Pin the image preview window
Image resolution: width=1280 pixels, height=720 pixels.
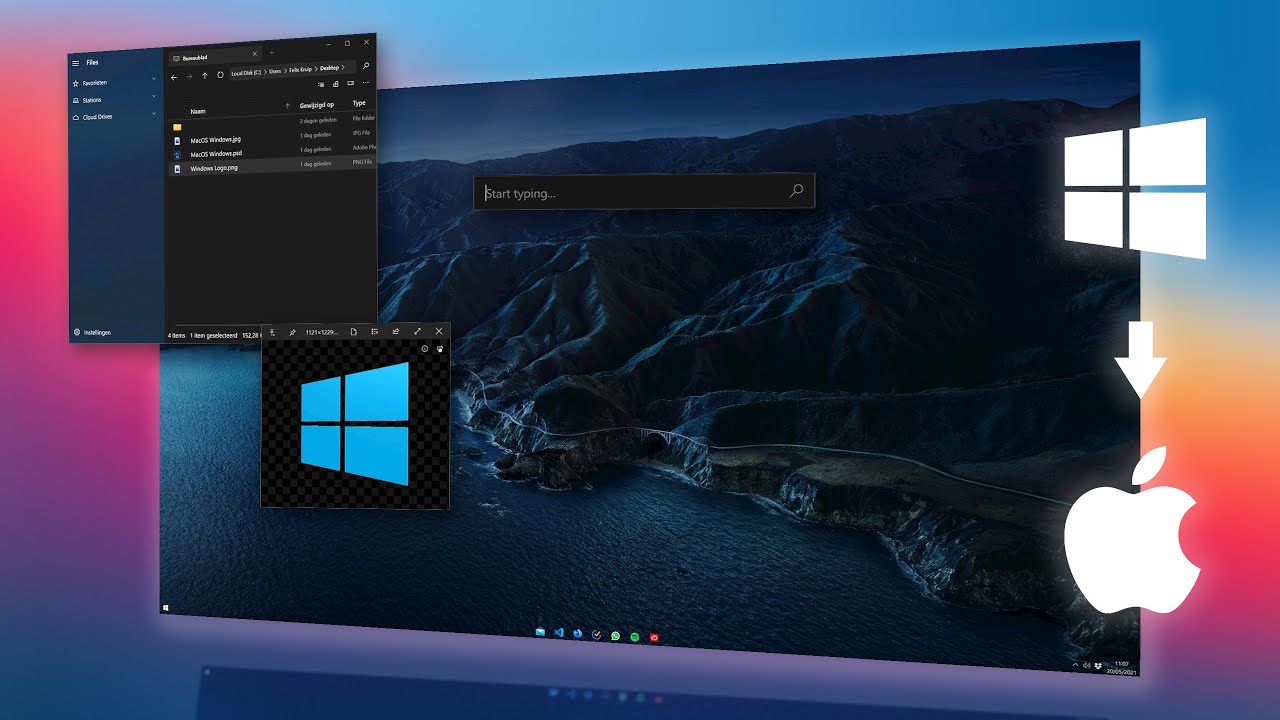pos(293,332)
